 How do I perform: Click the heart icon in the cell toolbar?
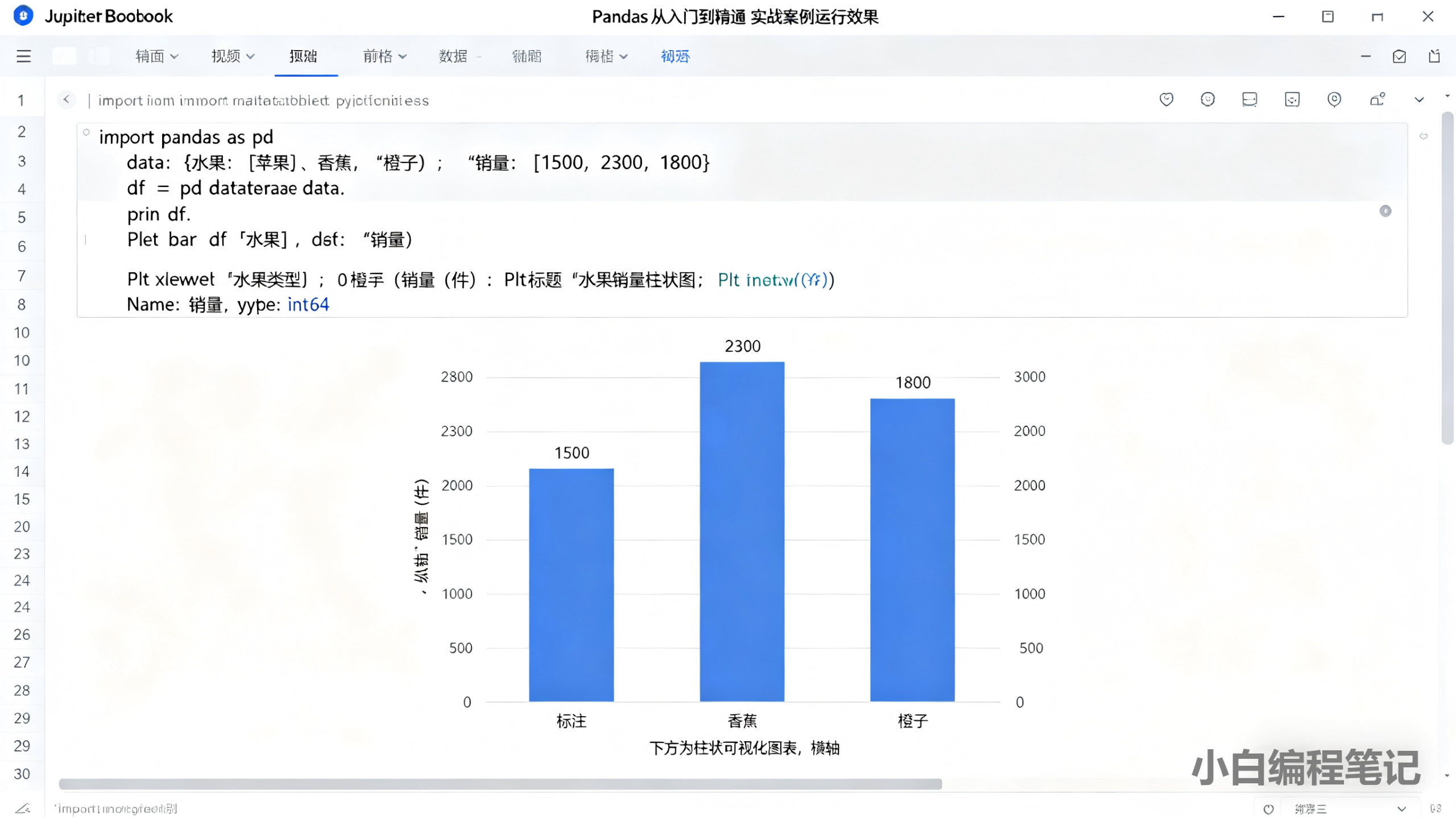1166,99
